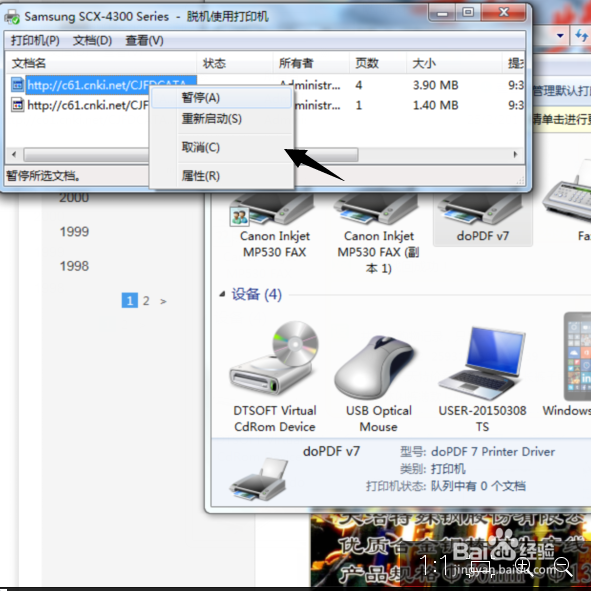Choose 暂停(A) in the context menu
591x591 pixels.
coord(222,98)
